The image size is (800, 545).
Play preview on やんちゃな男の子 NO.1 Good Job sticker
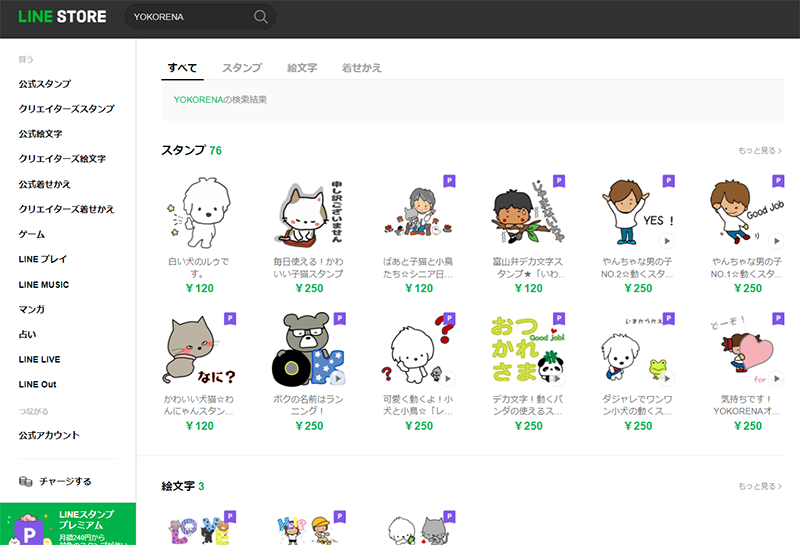click(776, 241)
